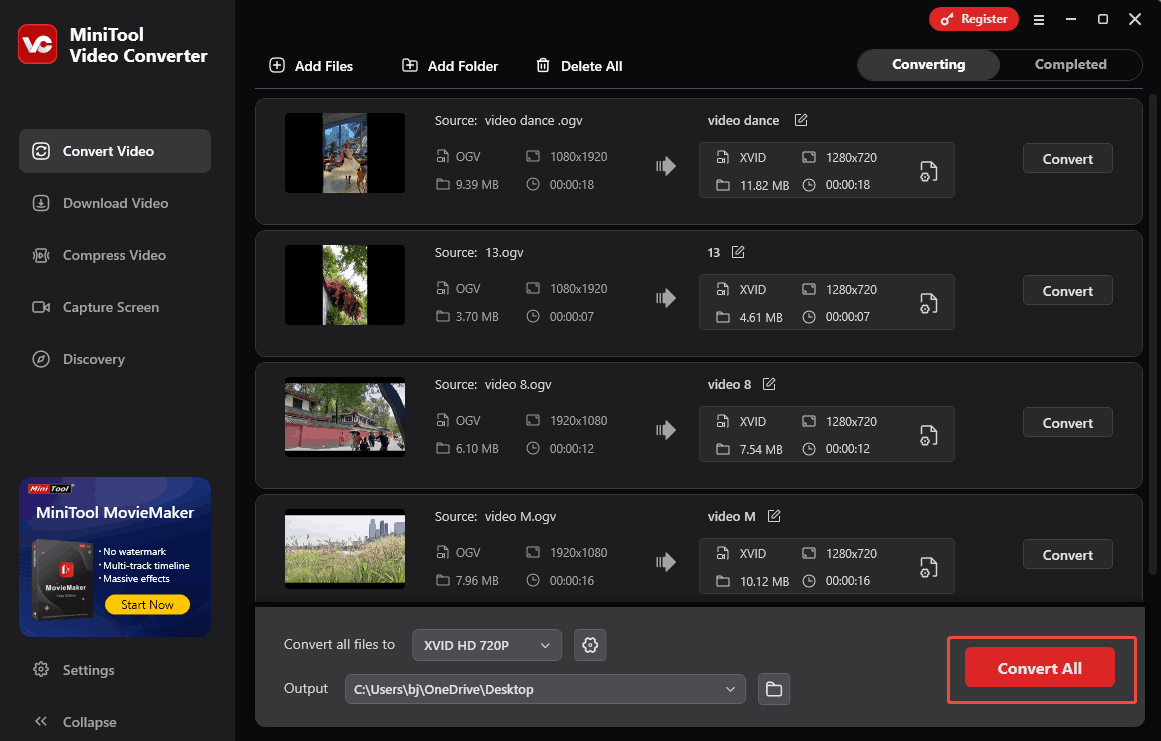Viewport: 1161px width, 741px height.
Task: Click Convert for 13.ogv
Action: [x=1068, y=290]
